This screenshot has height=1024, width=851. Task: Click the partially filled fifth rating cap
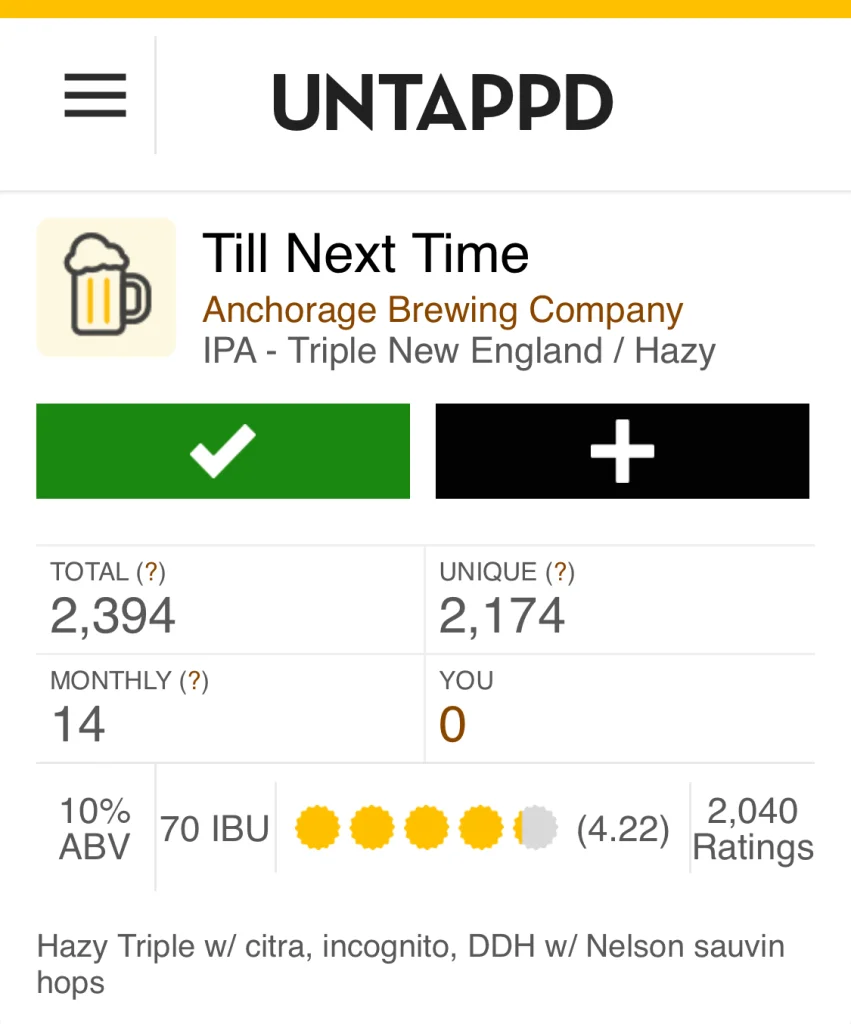pos(535,829)
